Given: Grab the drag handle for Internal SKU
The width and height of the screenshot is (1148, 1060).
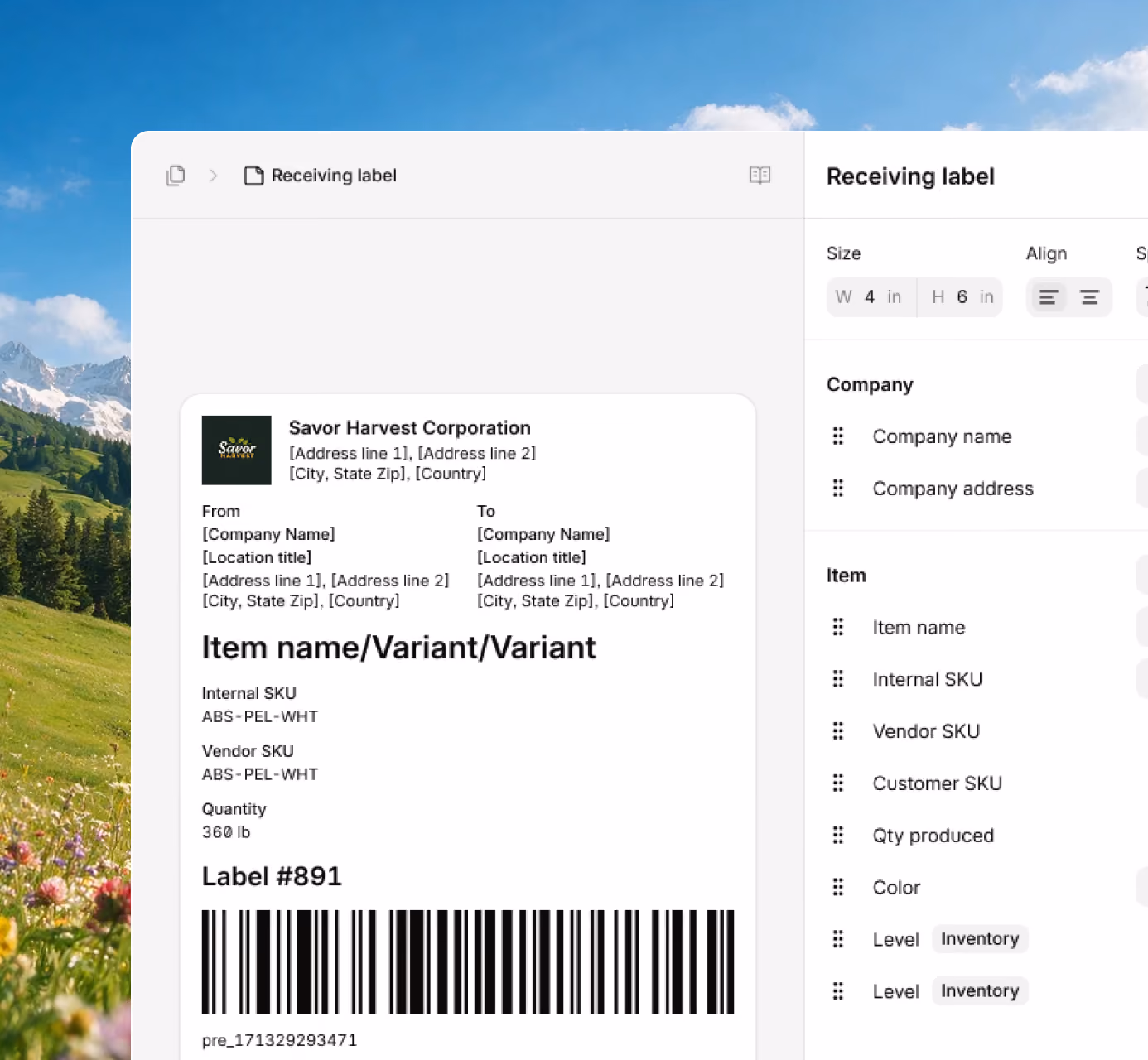Looking at the screenshot, I should coord(838,680).
